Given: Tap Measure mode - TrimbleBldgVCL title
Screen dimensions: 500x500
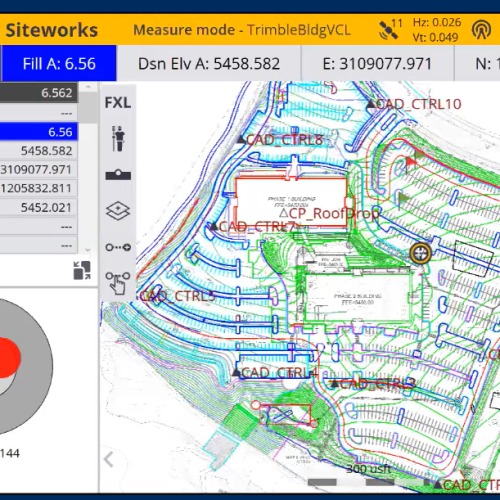Looking at the screenshot, I should (242, 30).
